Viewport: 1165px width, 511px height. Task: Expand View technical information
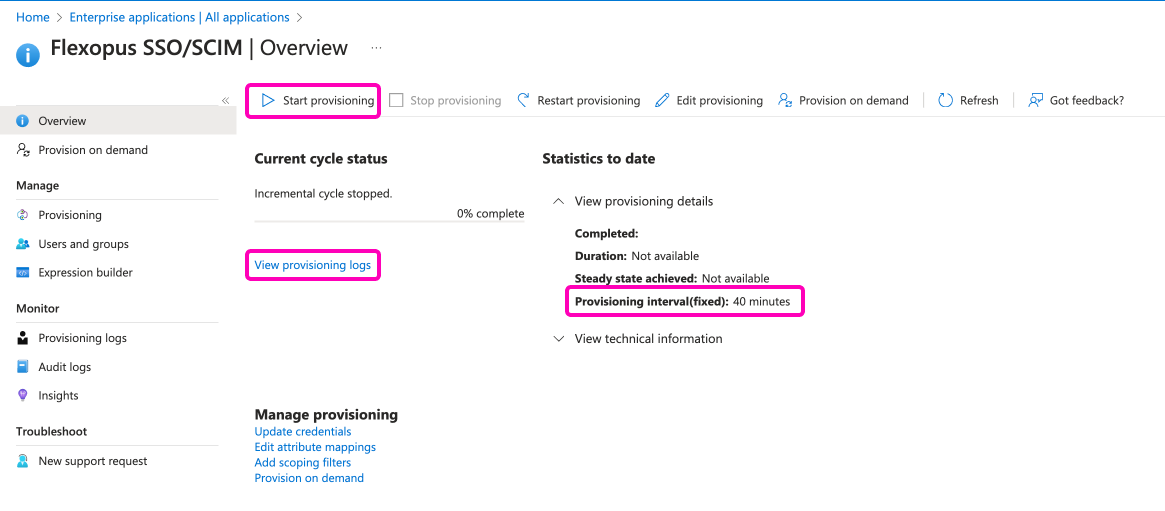[559, 339]
